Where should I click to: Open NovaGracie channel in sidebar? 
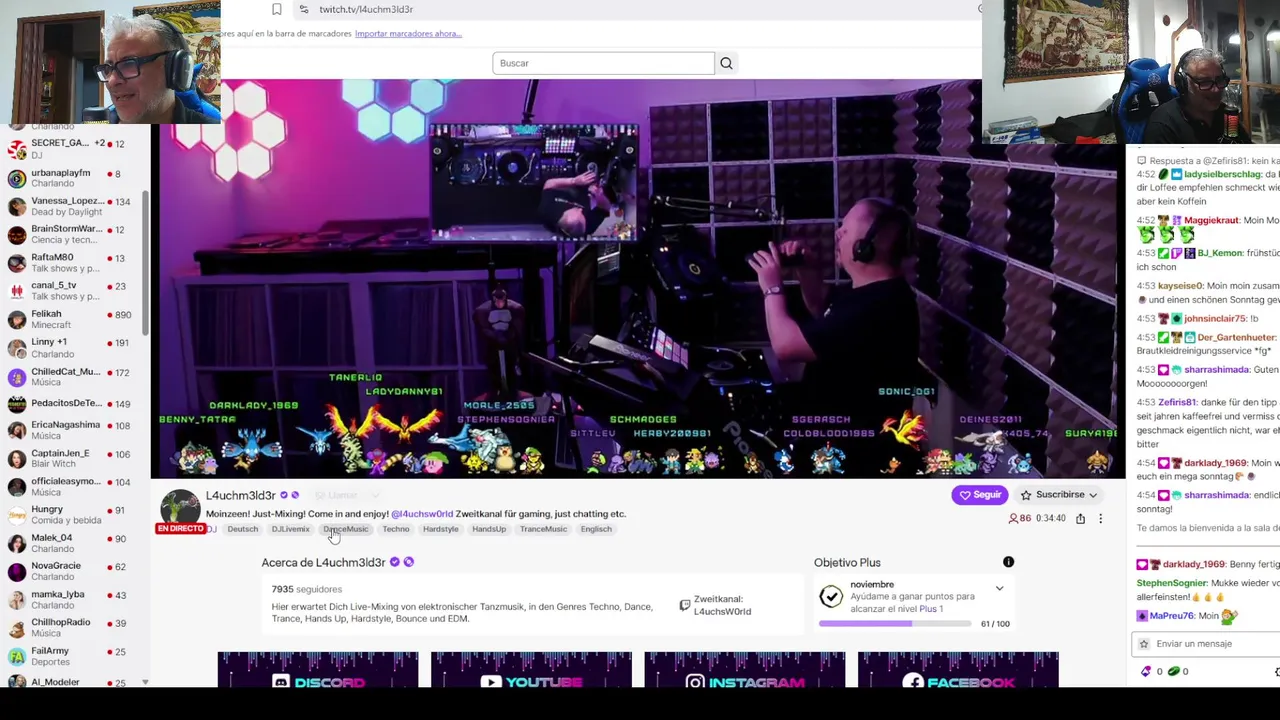coord(70,571)
